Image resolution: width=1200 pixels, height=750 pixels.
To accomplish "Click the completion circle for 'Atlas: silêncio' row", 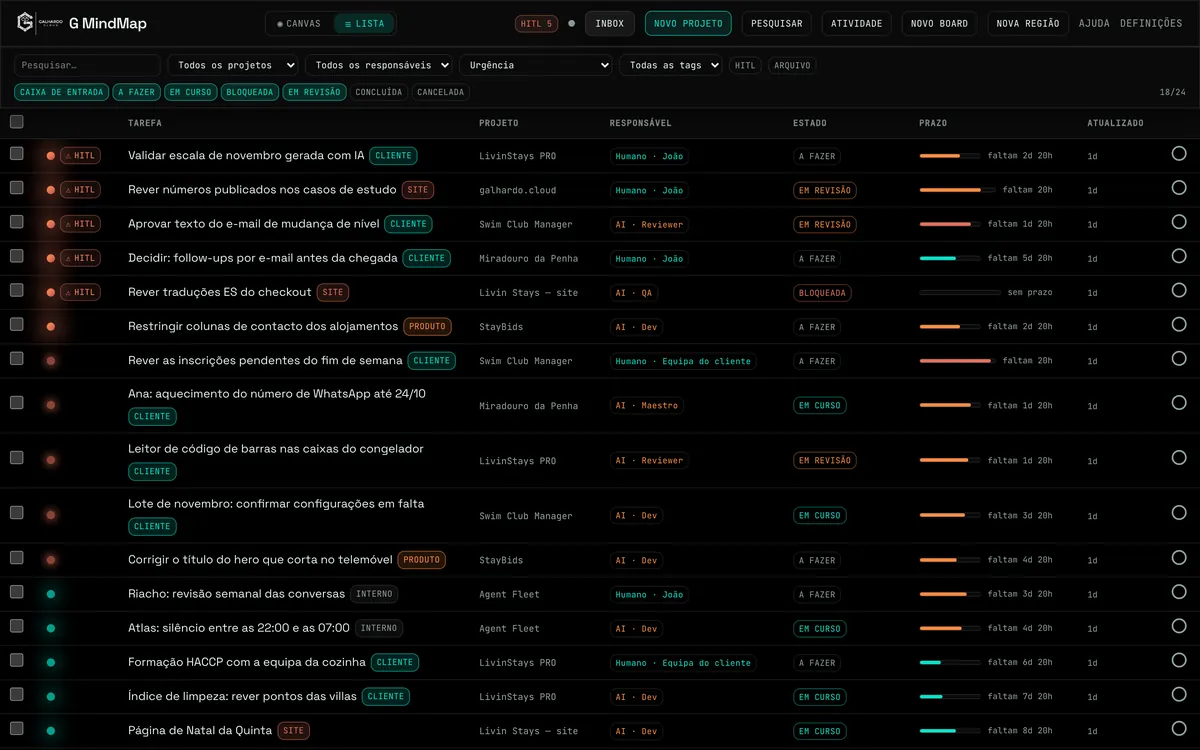I will point(1179,627).
